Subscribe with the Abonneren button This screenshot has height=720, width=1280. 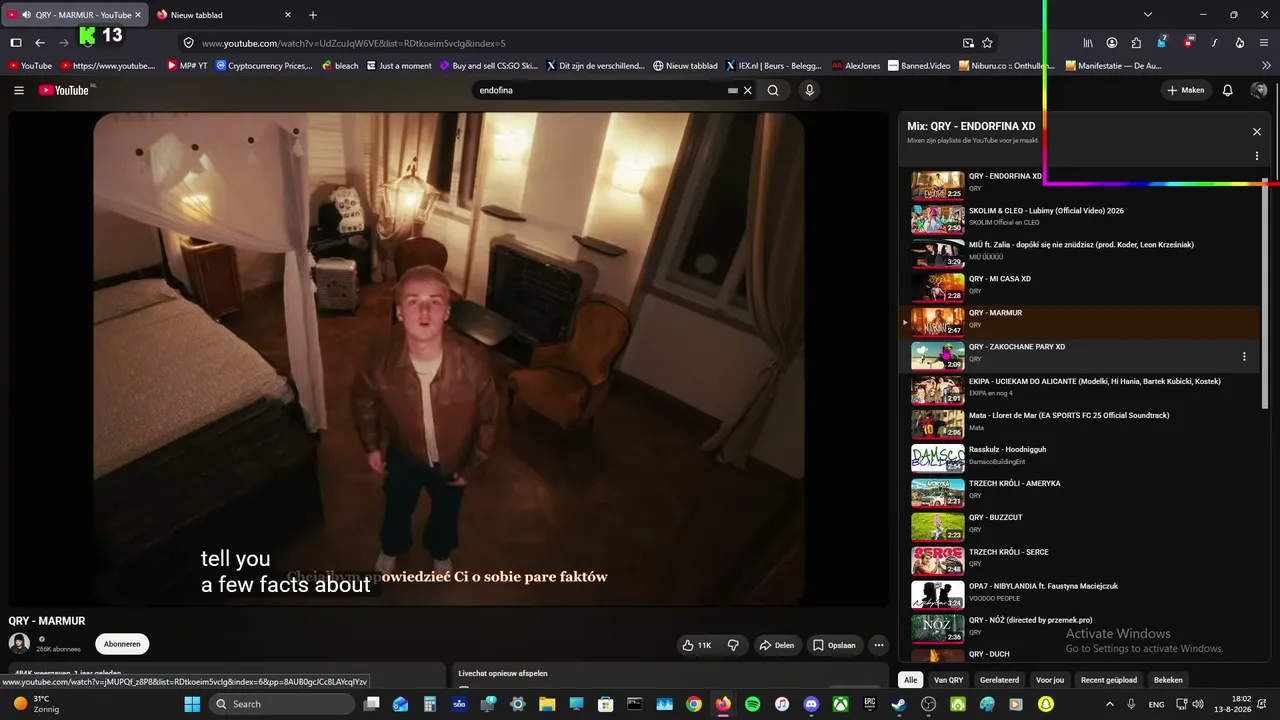[x=122, y=644]
